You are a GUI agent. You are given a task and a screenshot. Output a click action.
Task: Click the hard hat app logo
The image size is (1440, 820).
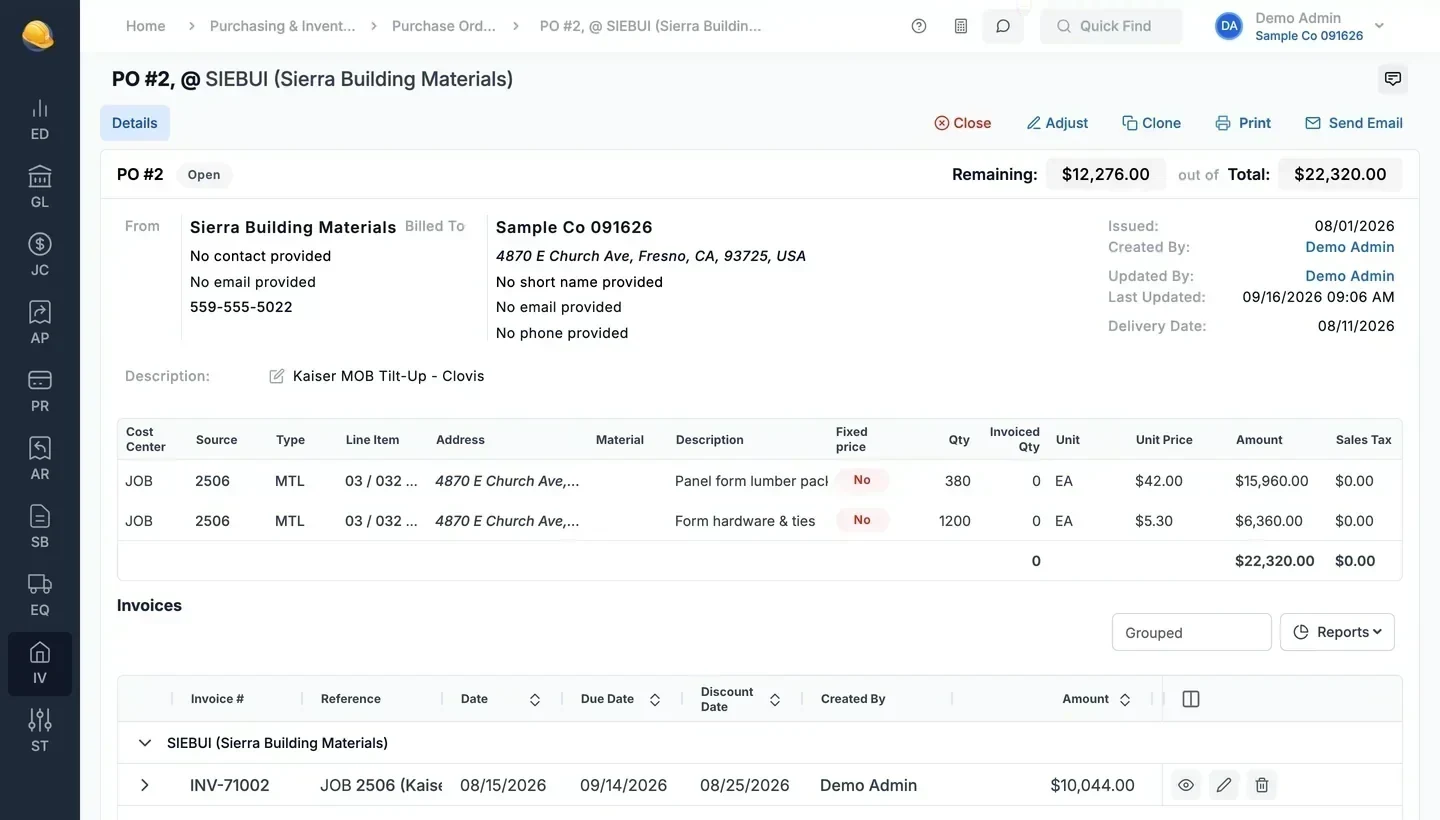tap(39, 35)
